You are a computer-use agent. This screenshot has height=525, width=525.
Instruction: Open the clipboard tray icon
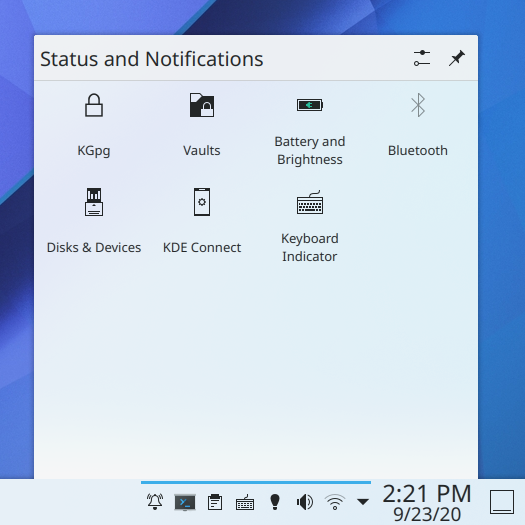[215, 502]
